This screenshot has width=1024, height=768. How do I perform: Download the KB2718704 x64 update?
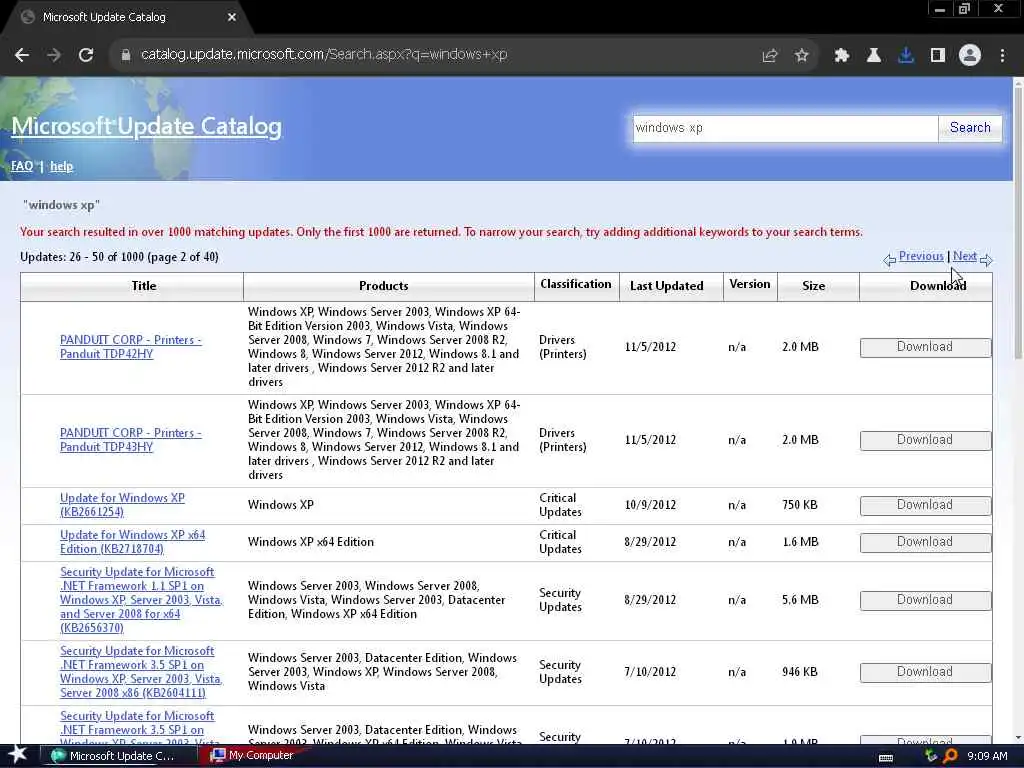point(925,542)
